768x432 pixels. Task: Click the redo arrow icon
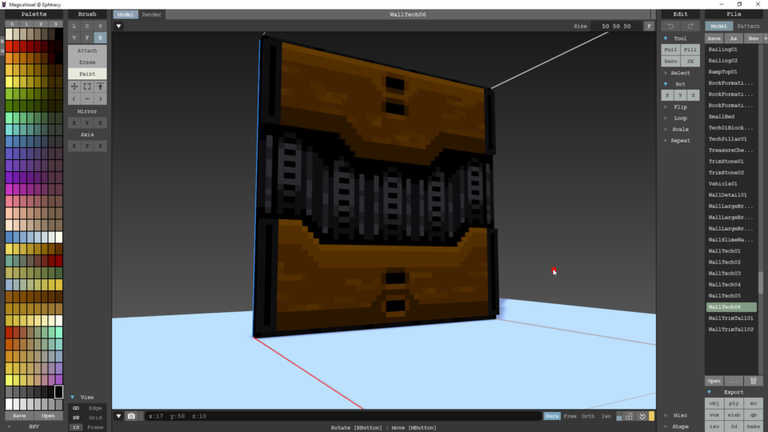[690, 26]
